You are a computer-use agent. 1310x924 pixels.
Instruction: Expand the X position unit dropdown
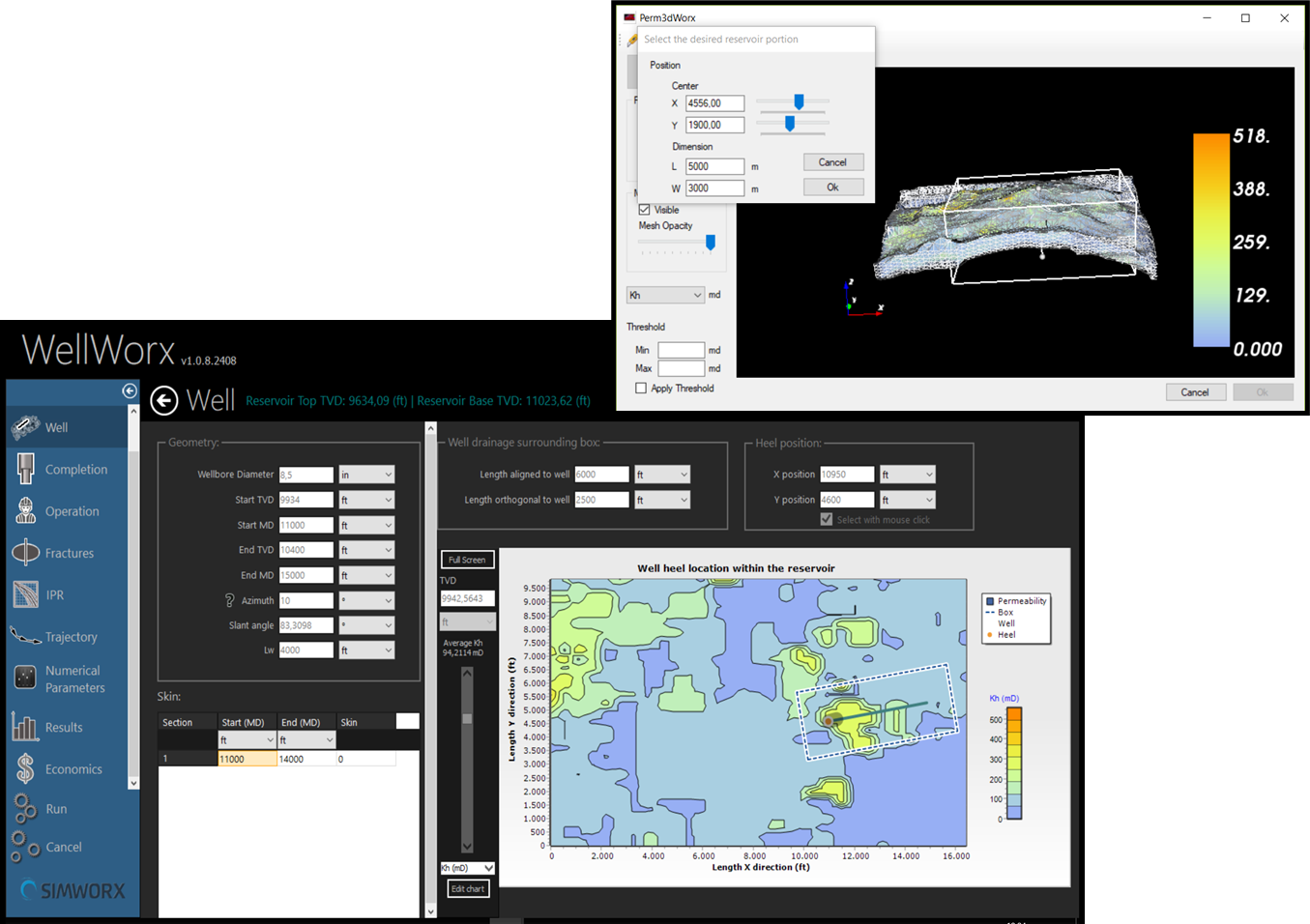click(x=907, y=475)
